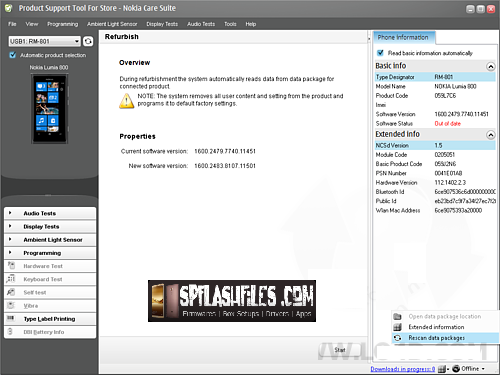
Task: Click the Extended information icon in popup
Action: click(397, 327)
